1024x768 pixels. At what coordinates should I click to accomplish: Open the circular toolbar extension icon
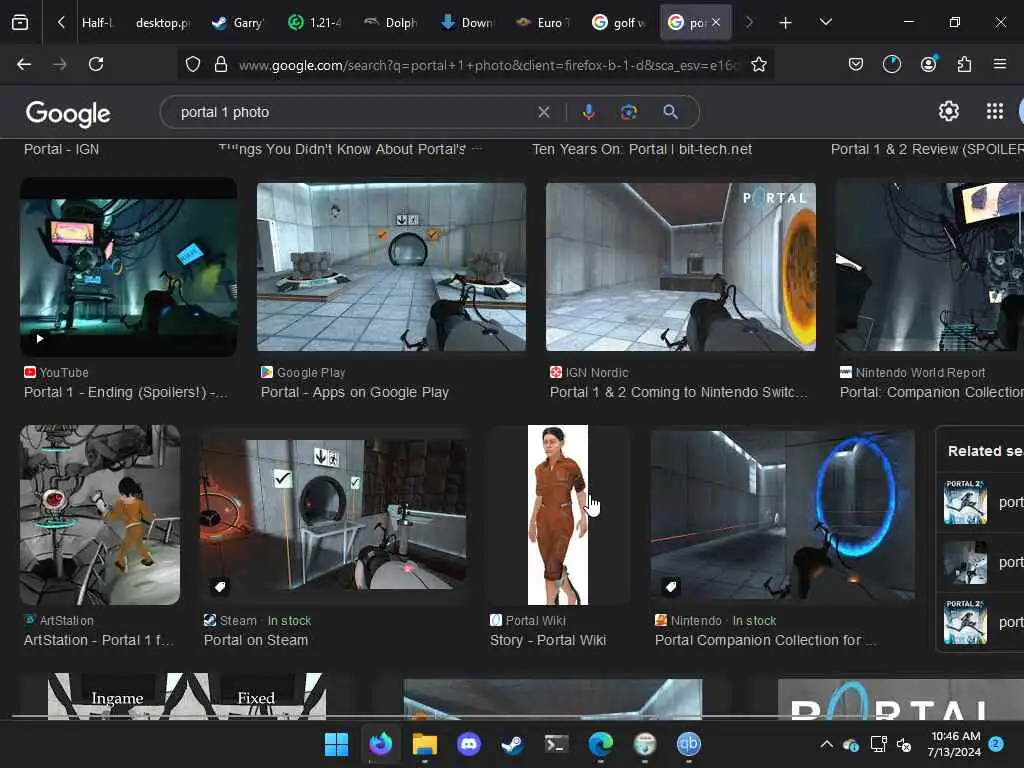[x=892, y=64]
